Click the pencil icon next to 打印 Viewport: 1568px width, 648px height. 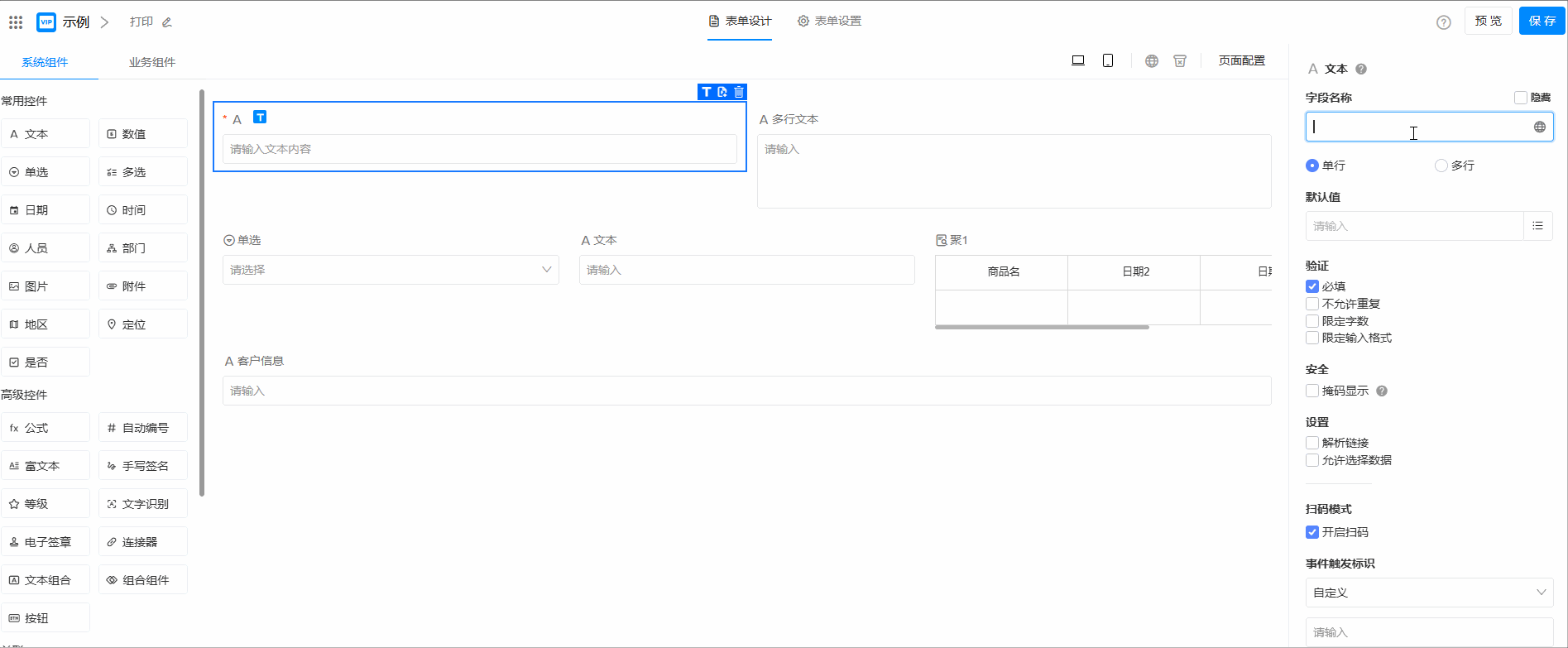pyautogui.click(x=167, y=22)
